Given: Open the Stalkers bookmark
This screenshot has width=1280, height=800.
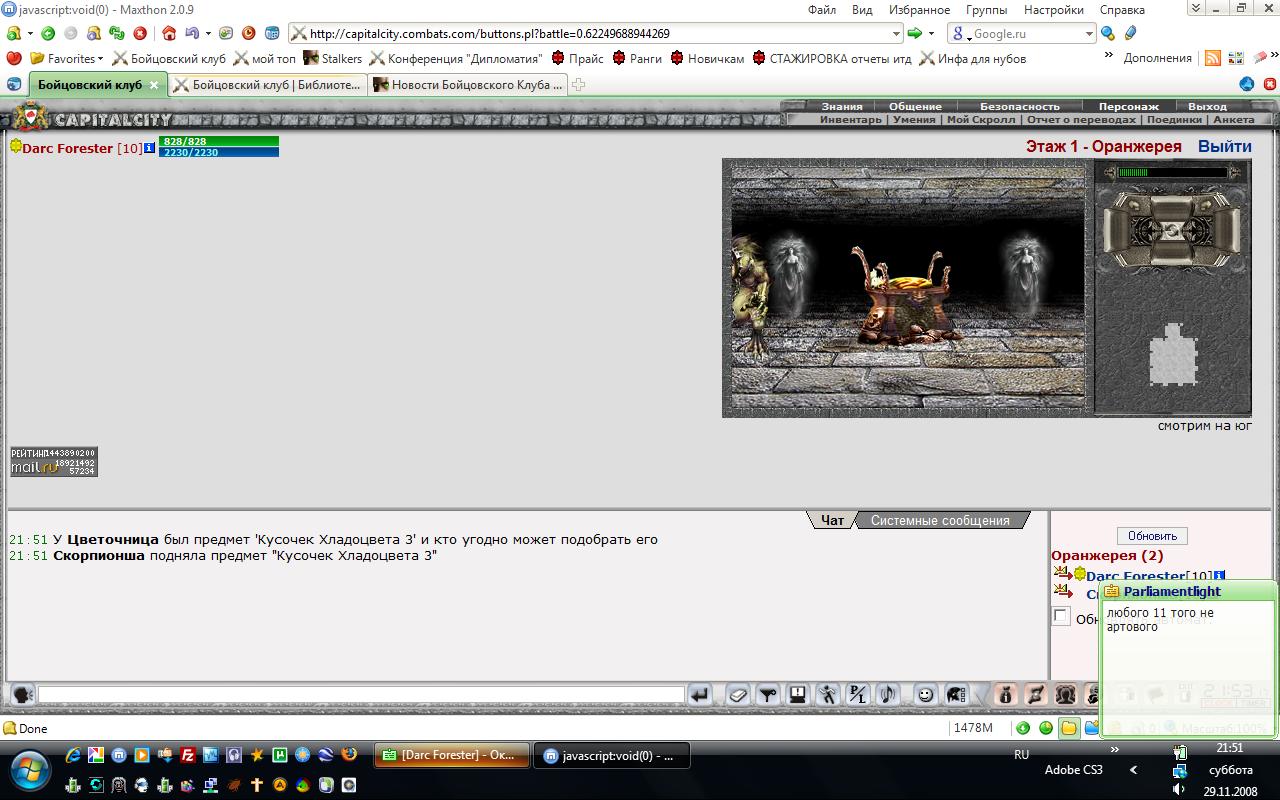Looking at the screenshot, I should coord(332,58).
